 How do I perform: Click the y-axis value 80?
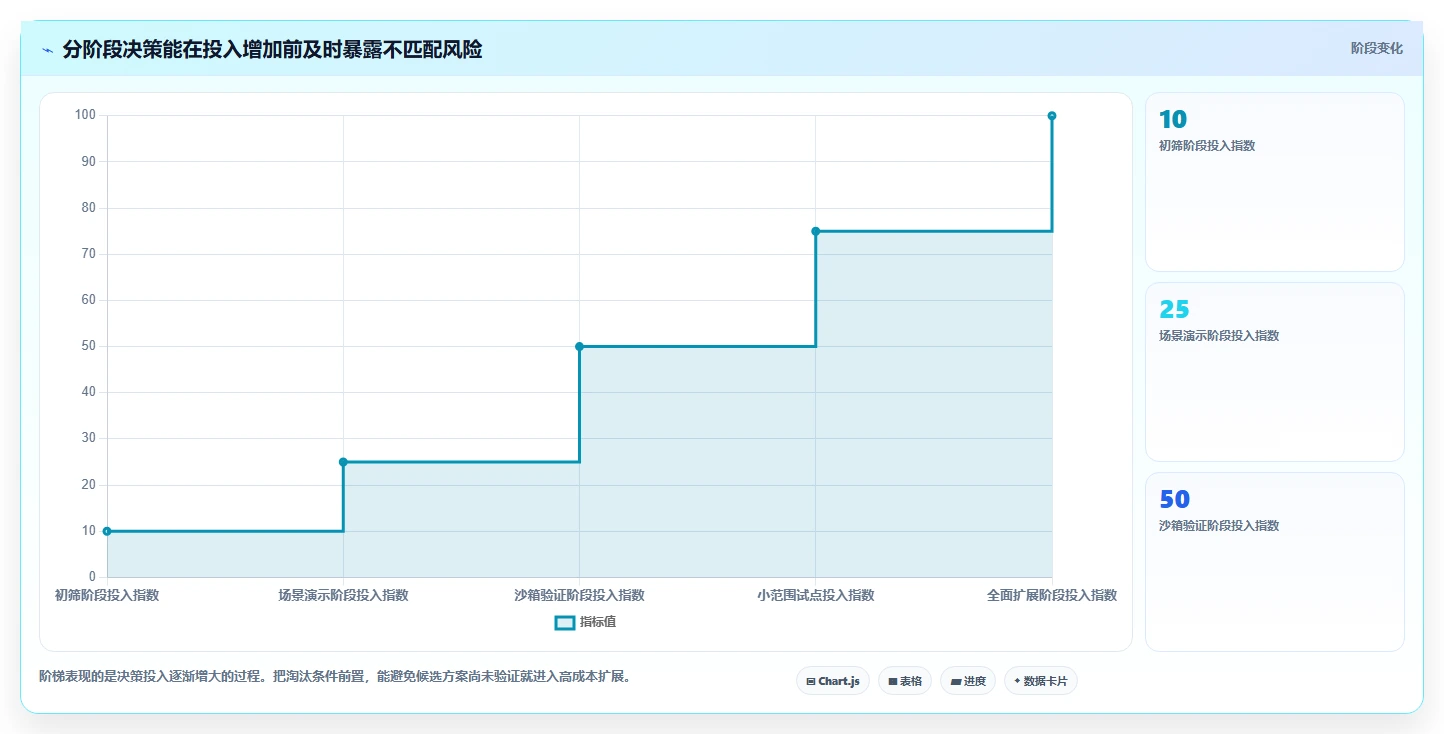point(88,208)
